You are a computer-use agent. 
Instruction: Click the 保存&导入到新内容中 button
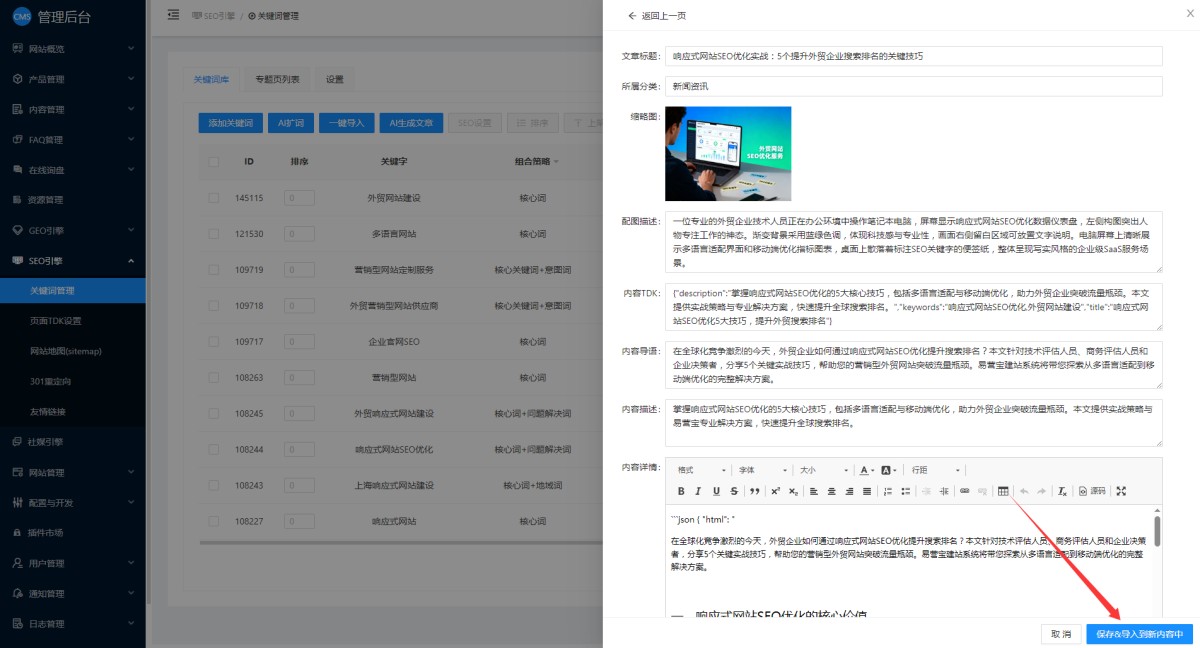[1139, 634]
